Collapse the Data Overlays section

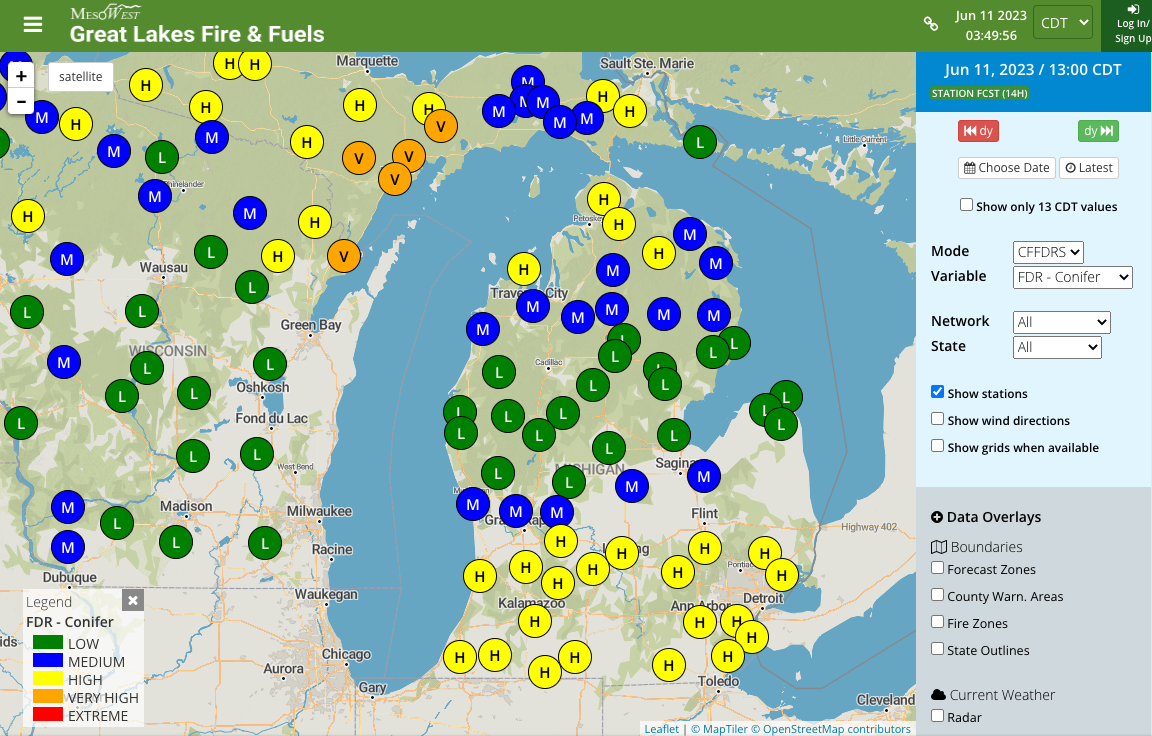(937, 517)
